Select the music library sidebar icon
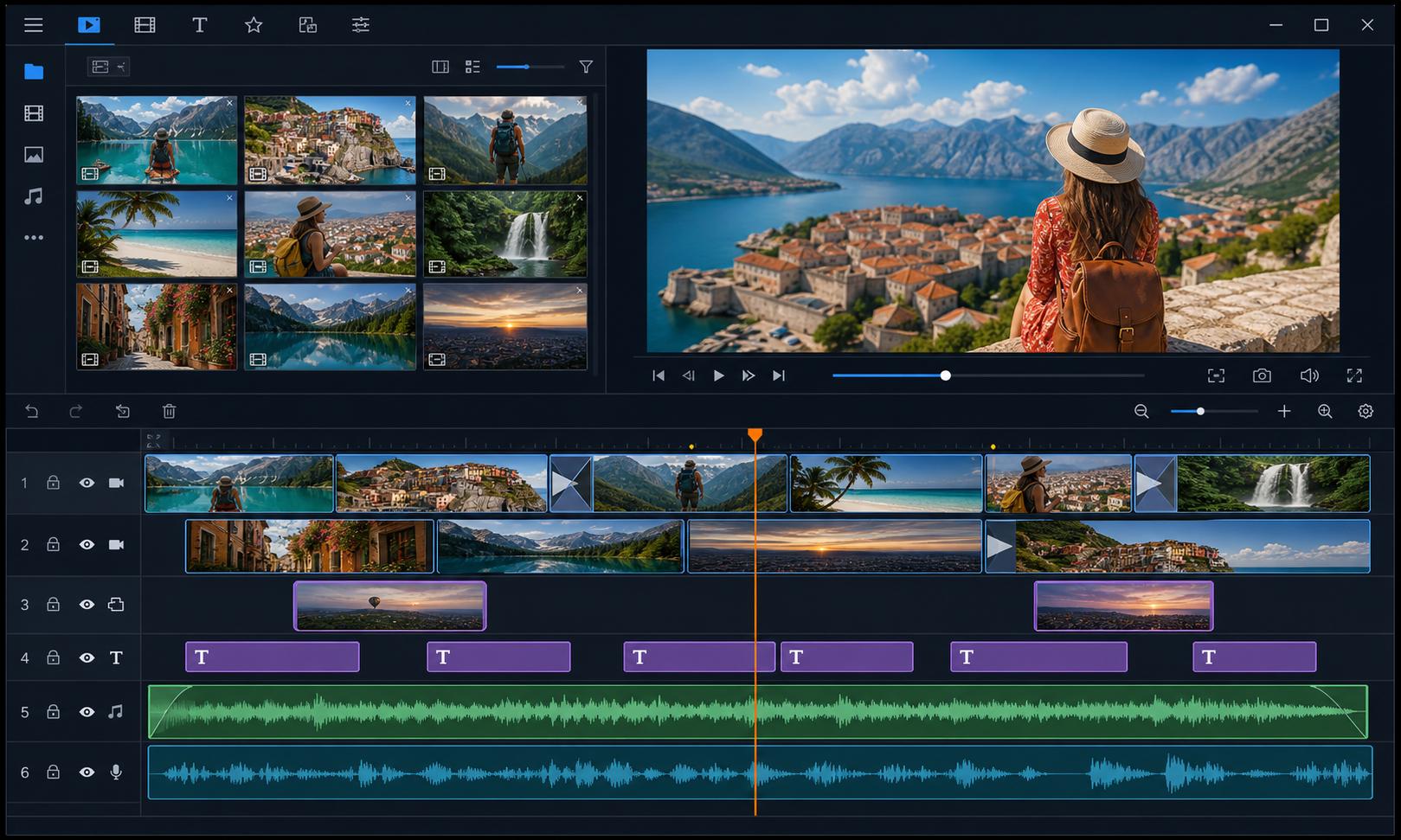This screenshot has width=1401, height=840. click(x=34, y=196)
